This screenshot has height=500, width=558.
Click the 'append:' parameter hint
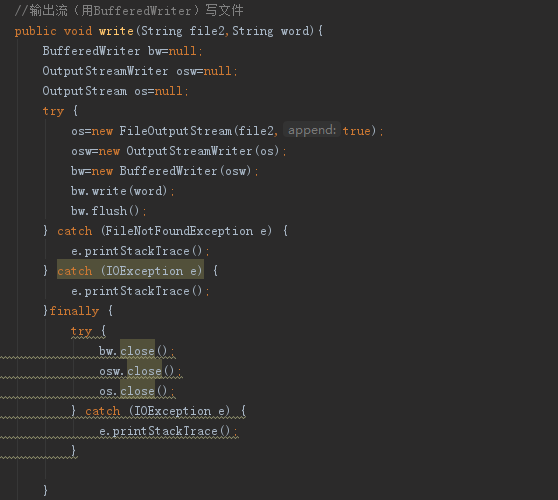coord(312,130)
